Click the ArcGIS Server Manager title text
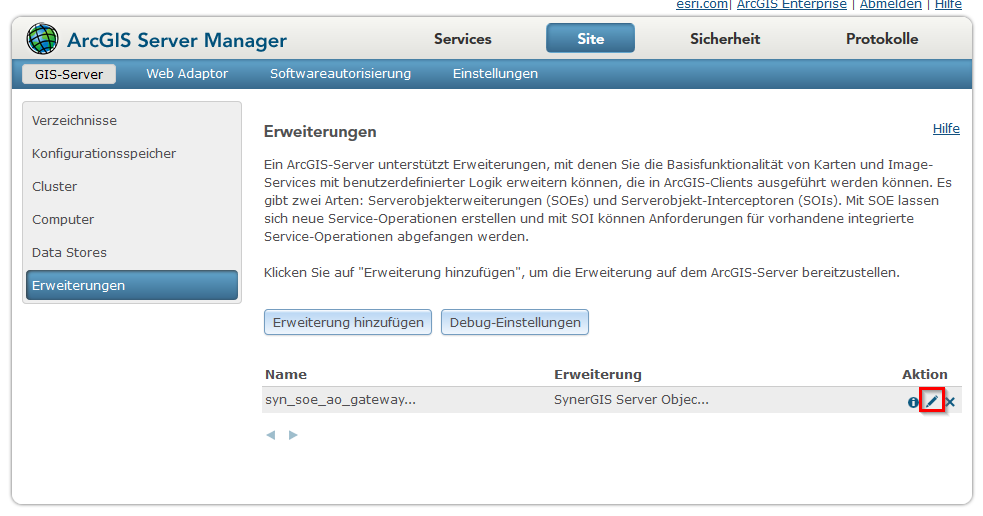Viewport: 983px width, 516px height. pos(177,40)
